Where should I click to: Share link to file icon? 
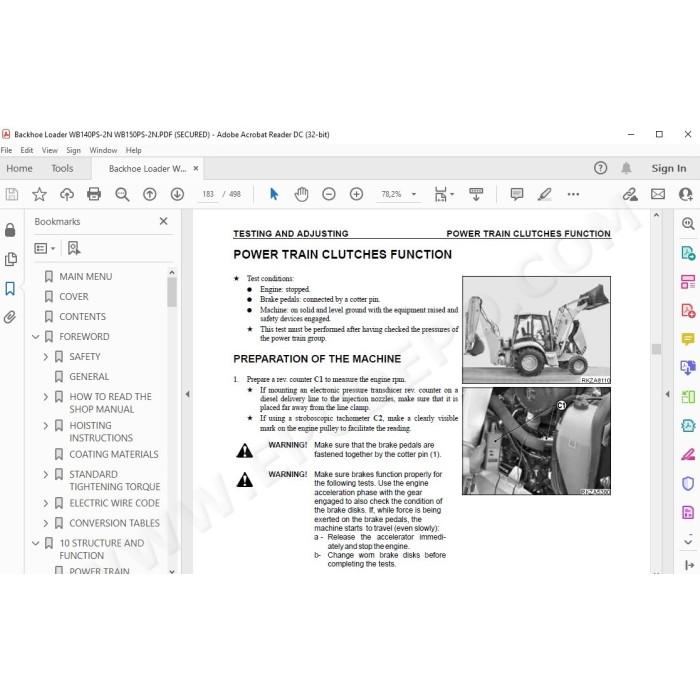coord(630,194)
